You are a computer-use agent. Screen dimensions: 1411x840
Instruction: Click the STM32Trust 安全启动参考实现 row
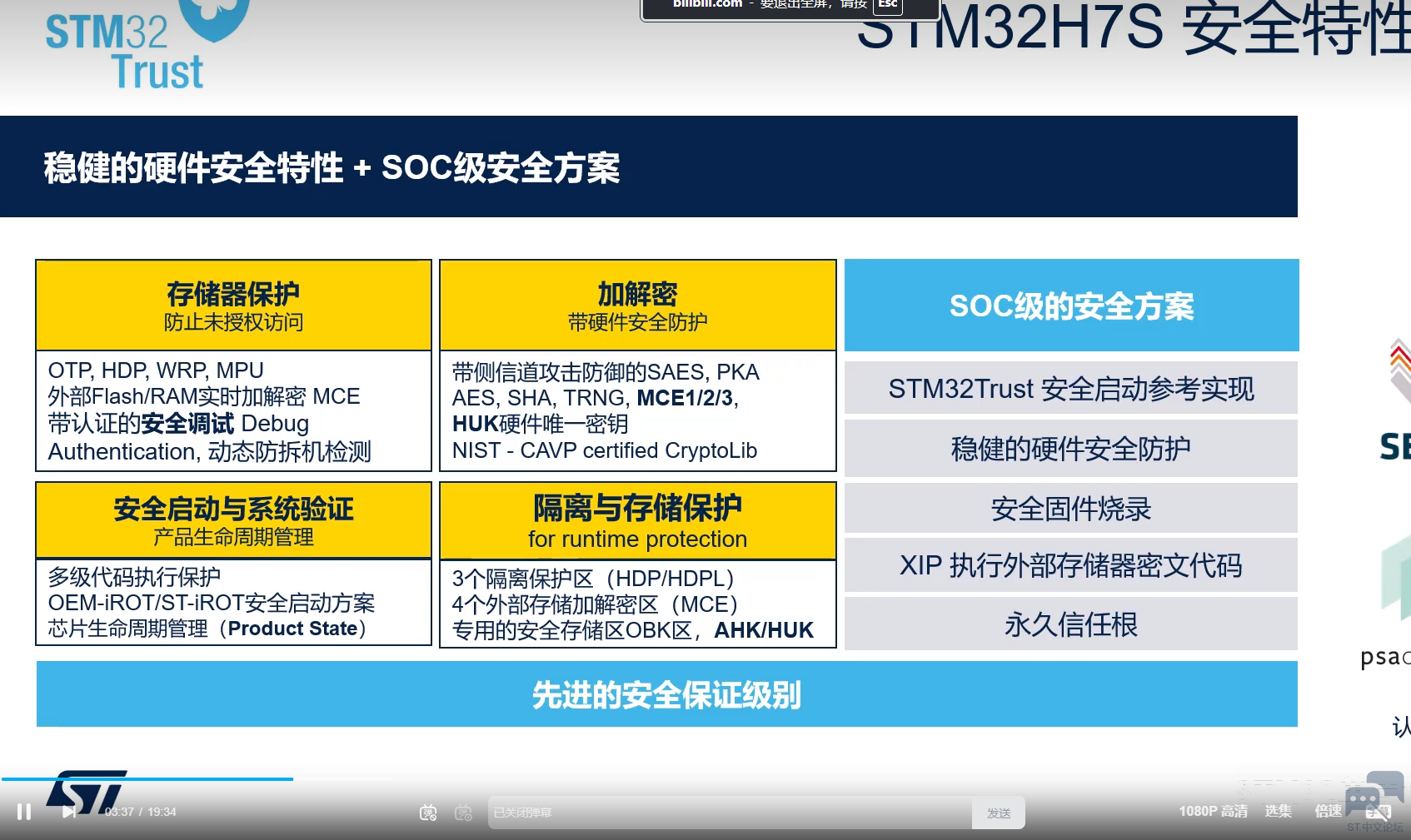click(1071, 388)
